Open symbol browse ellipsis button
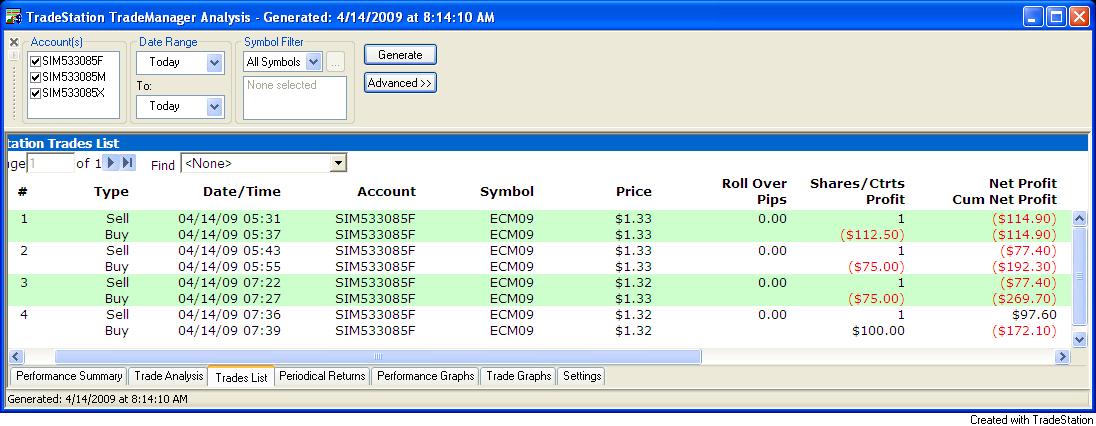 (x=336, y=62)
